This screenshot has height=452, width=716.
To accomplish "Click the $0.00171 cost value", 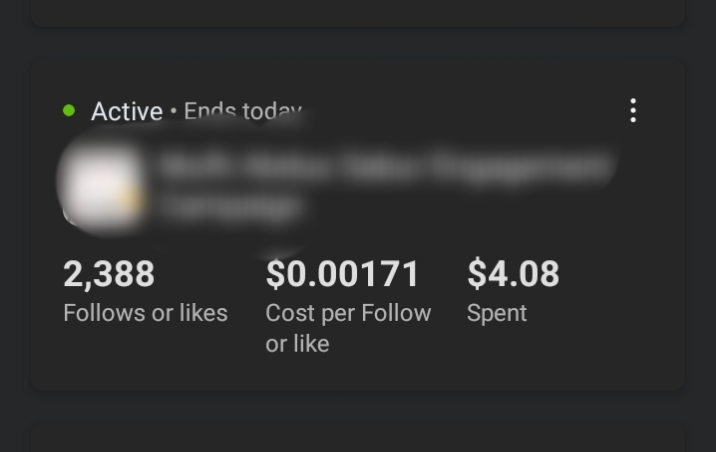I will (342, 273).
